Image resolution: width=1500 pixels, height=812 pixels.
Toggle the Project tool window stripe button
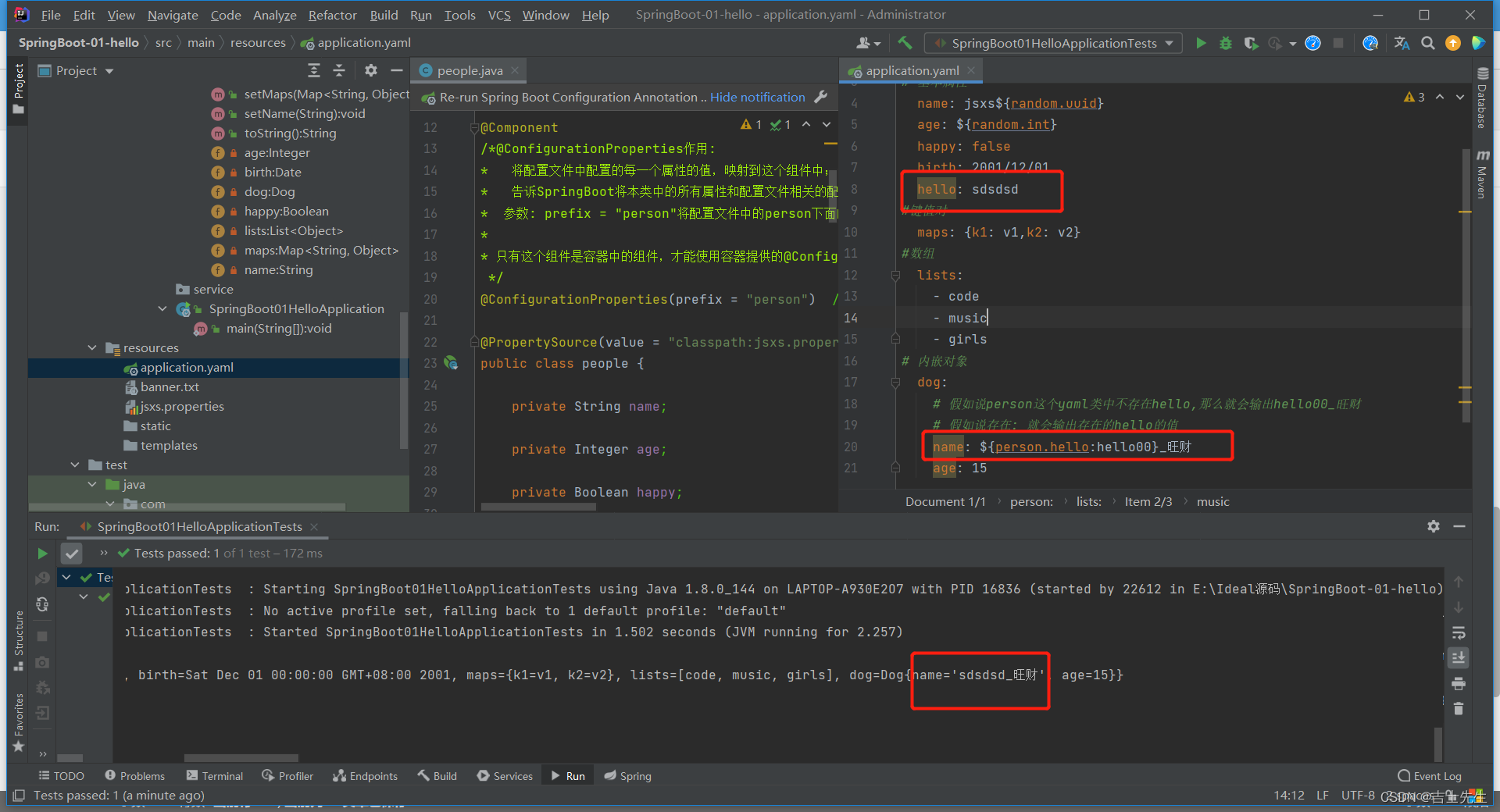coord(19,89)
